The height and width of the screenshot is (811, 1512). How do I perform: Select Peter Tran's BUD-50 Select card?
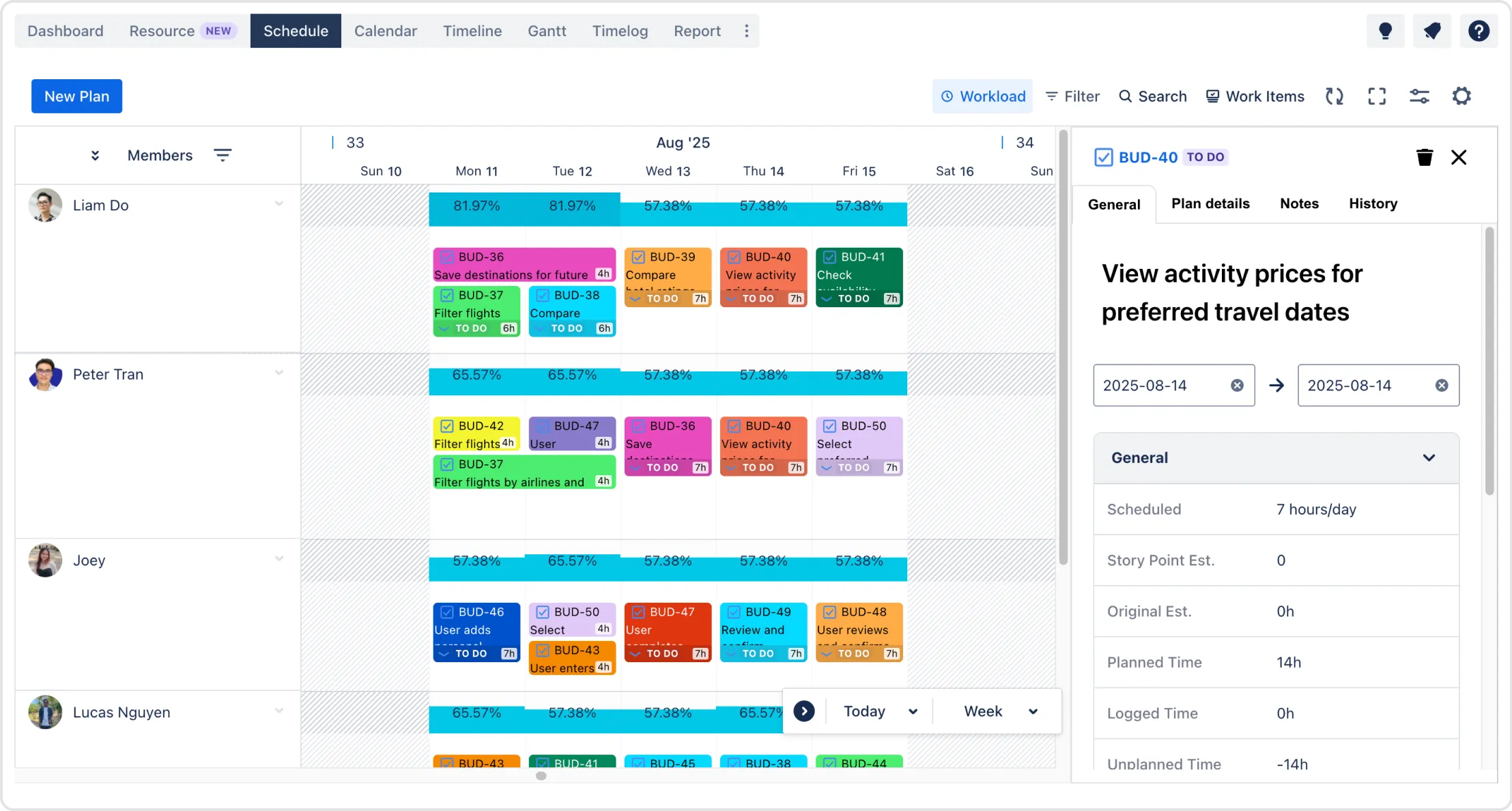[x=859, y=446]
